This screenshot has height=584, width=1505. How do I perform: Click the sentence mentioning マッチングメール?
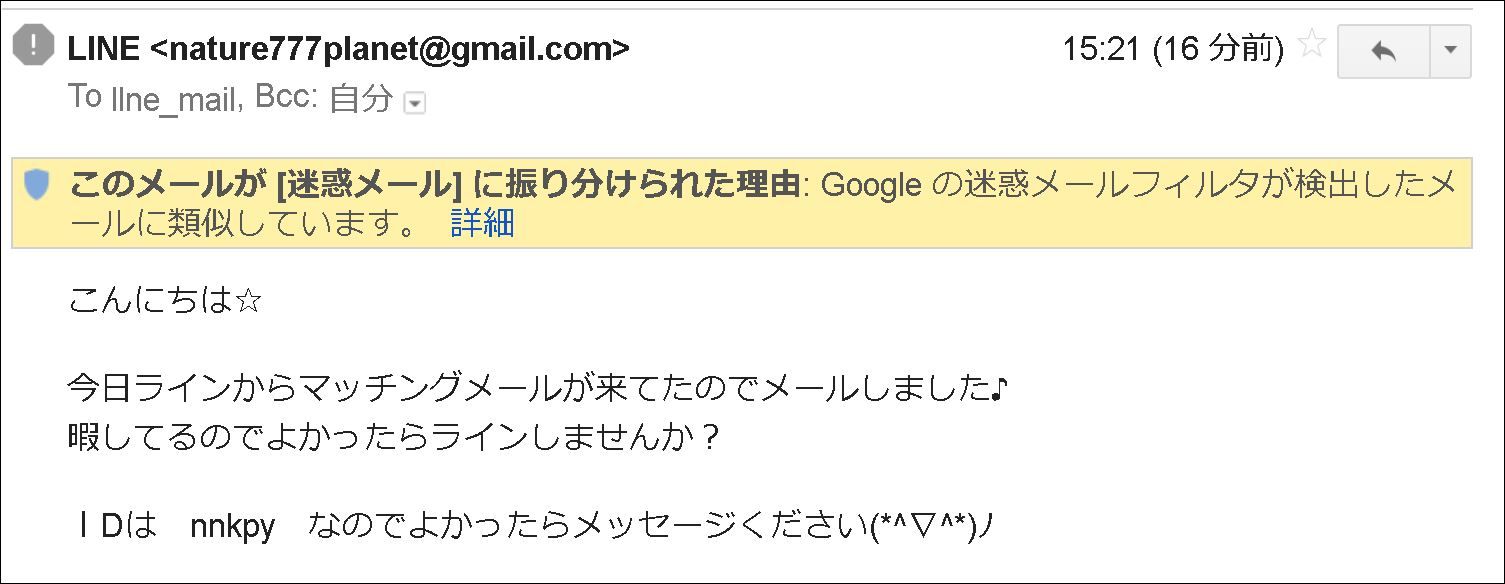[538, 387]
